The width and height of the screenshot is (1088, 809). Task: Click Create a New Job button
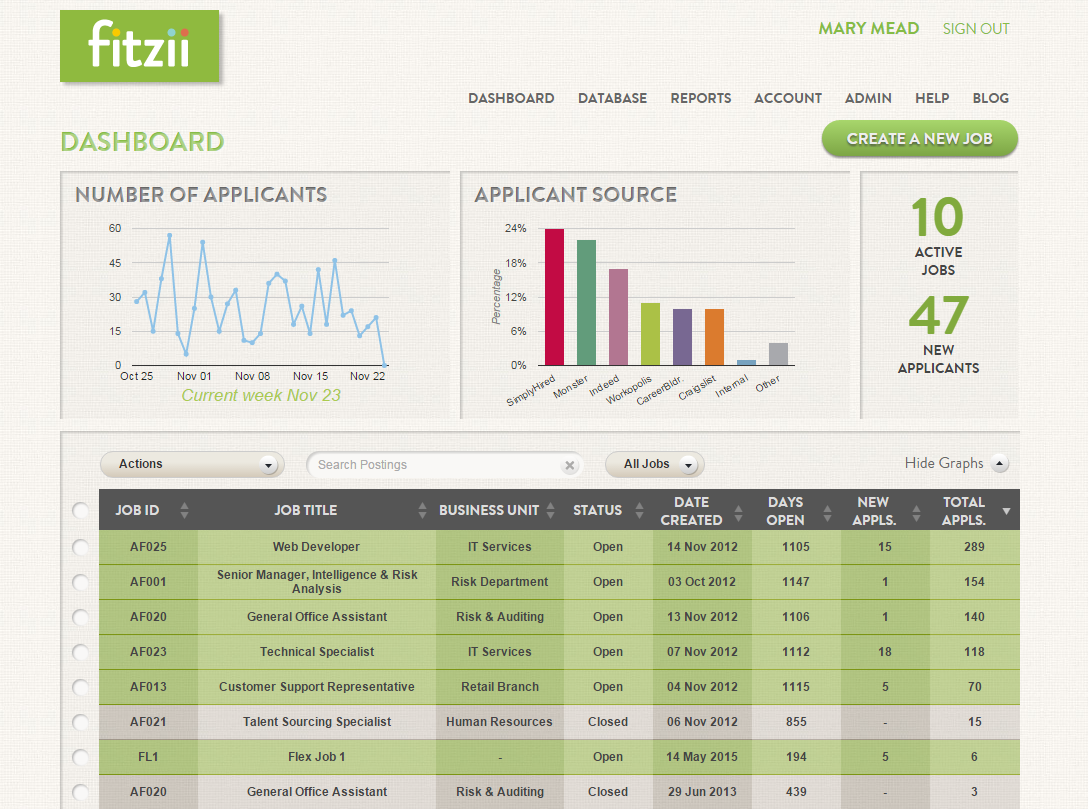[x=919, y=139]
